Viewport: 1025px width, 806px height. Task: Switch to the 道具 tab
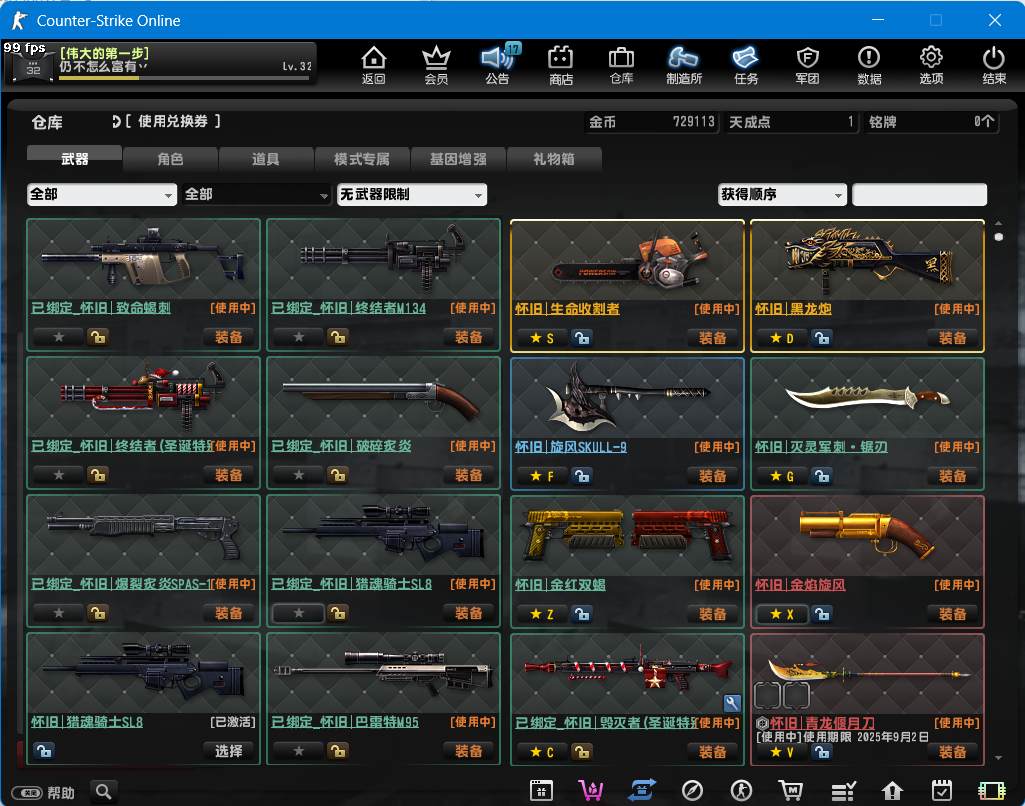(266, 159)
